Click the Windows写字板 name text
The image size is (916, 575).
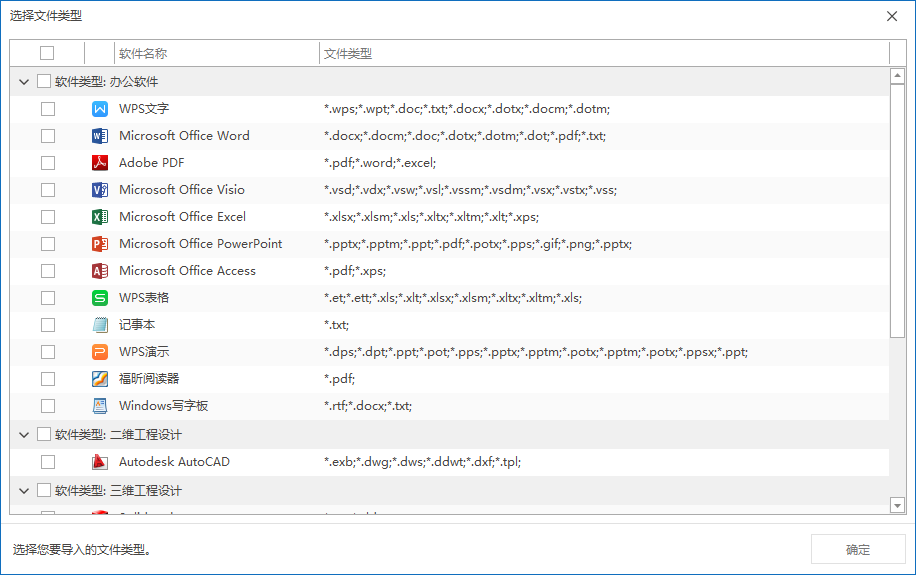(164, 406)
